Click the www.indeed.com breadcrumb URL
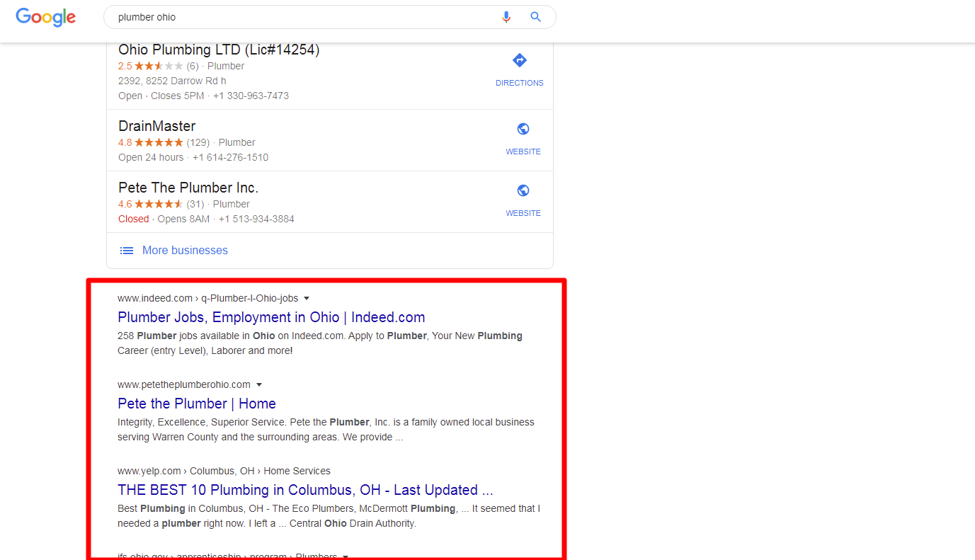Viewport: 975px width, 560px height. [208, 298]
